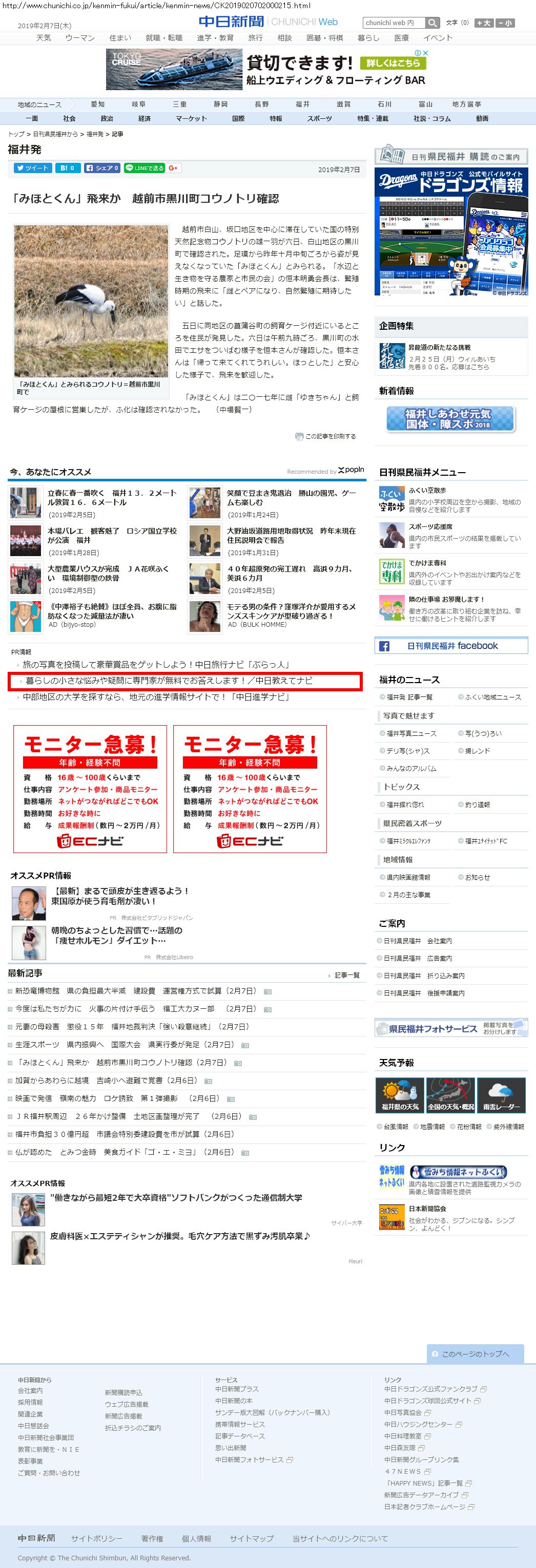
Task: Share on Facebook シェア button
Action: tap(102, 168)
